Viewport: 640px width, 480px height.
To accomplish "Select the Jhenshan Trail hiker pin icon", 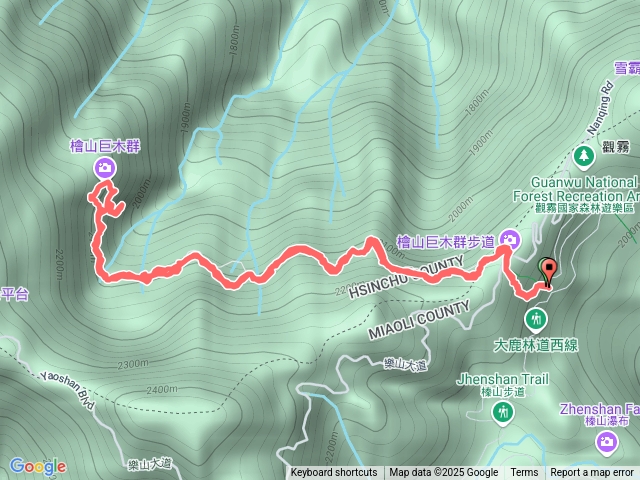I will coord(504,413).
